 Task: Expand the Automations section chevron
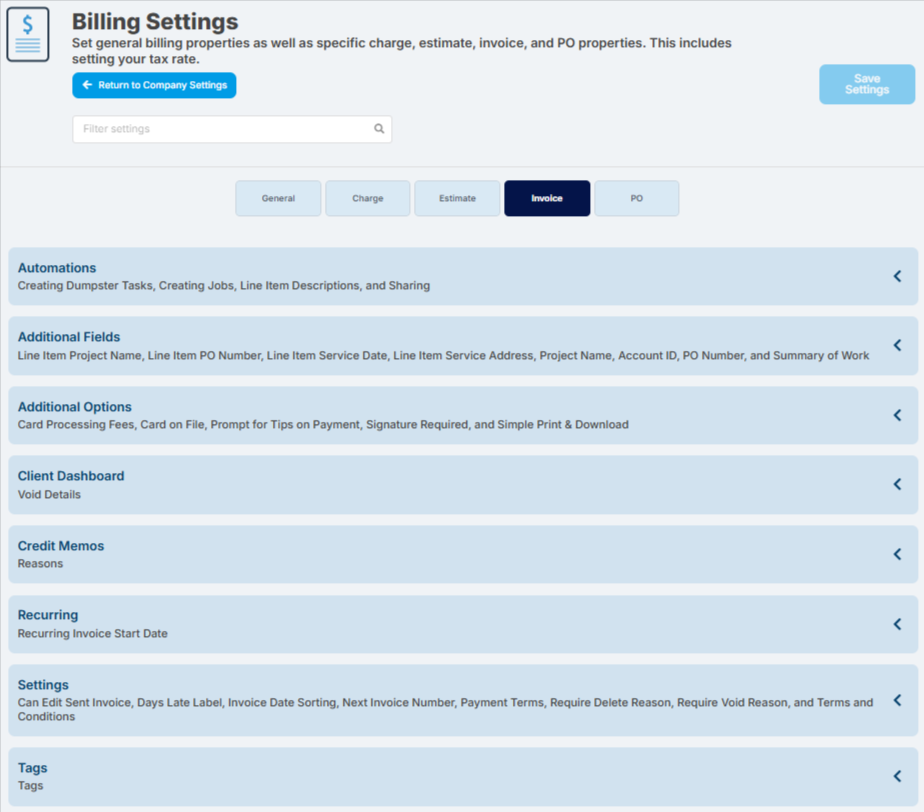[x=897, y=276]
